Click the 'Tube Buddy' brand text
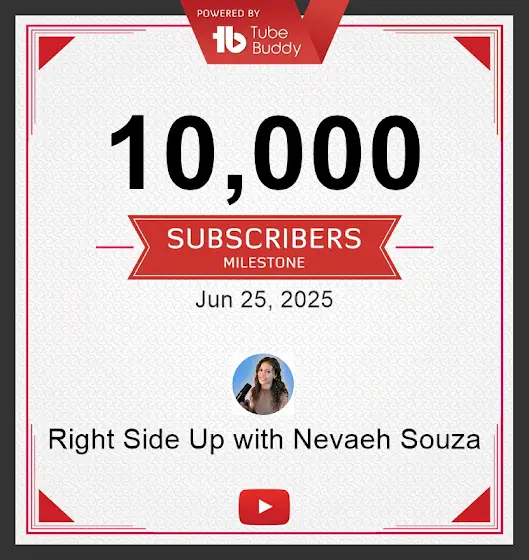The width and height of the screenshot is (529, 560). pyautogui.click(x=276, y=41)
